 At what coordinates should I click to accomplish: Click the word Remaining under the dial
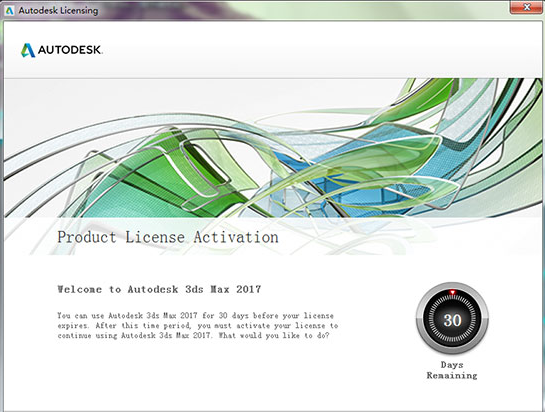452,375
